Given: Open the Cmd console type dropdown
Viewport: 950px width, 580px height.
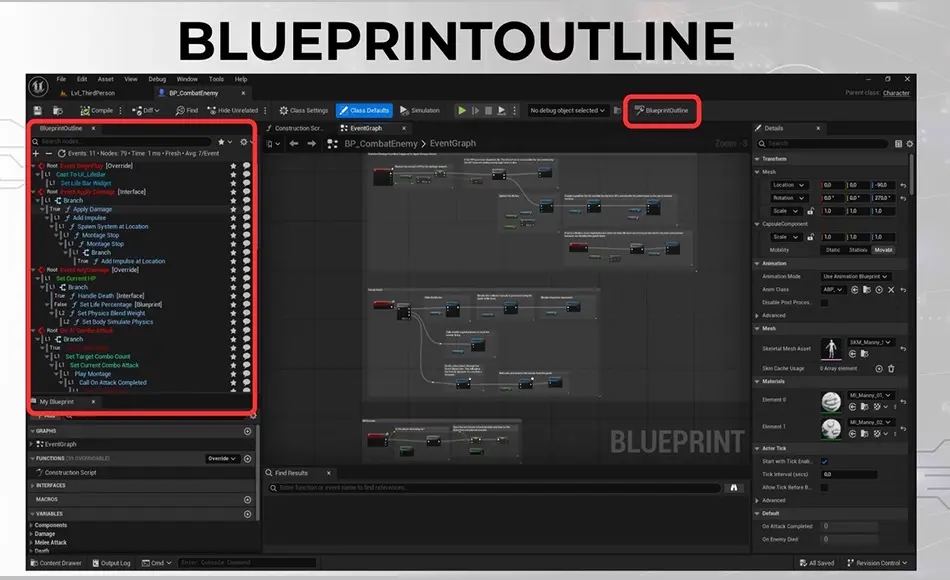Looking at the screenshot, I should click(x=156, y=563).
